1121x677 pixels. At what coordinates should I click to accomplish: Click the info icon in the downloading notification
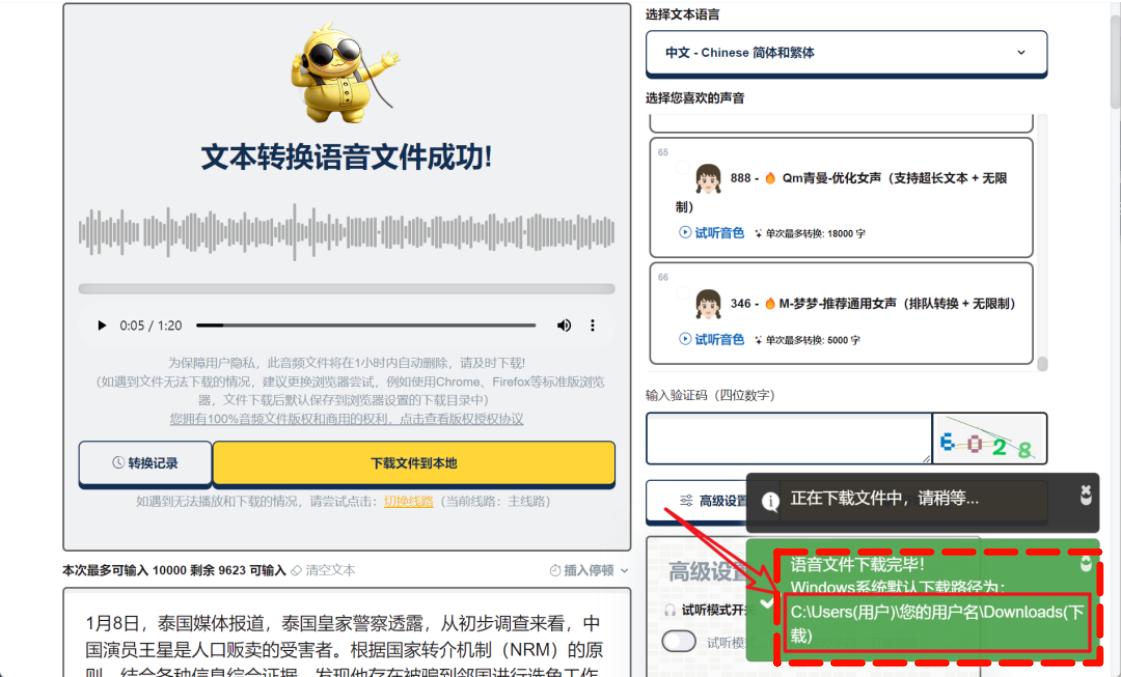click(770, 501)
